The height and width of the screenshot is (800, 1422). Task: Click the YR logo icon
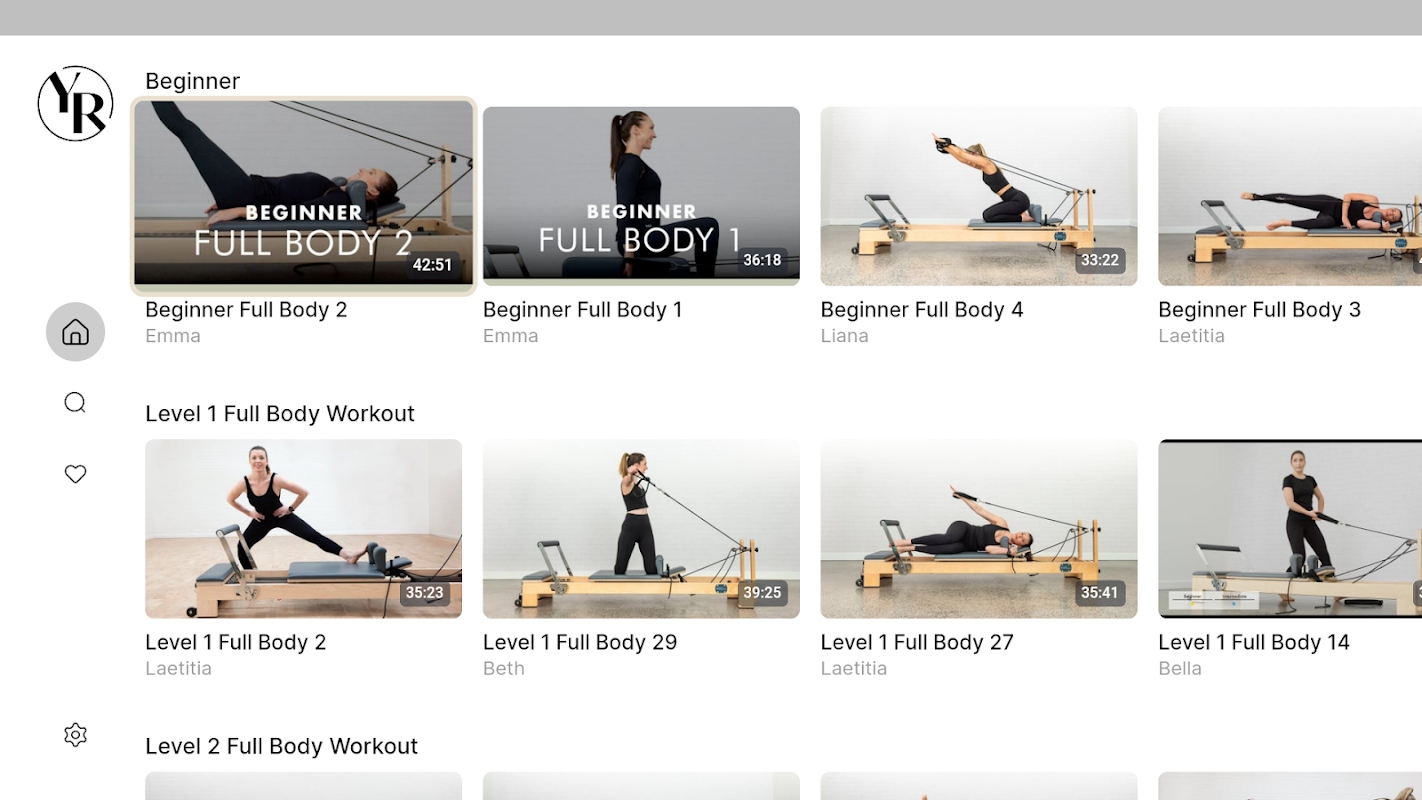pyautogui.click(x=75, y=104)
